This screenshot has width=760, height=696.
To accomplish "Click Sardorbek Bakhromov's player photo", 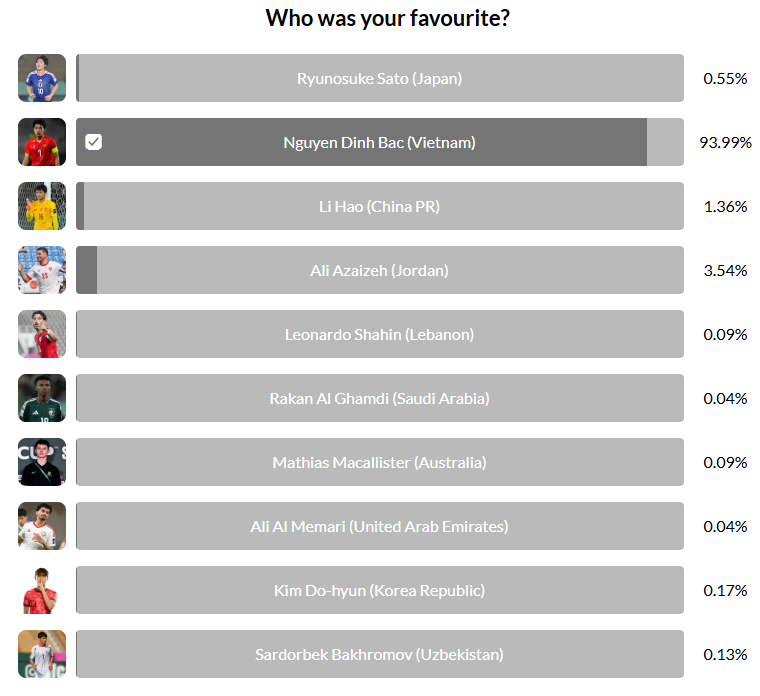I will pyautogui.click(x=42, y=654).
